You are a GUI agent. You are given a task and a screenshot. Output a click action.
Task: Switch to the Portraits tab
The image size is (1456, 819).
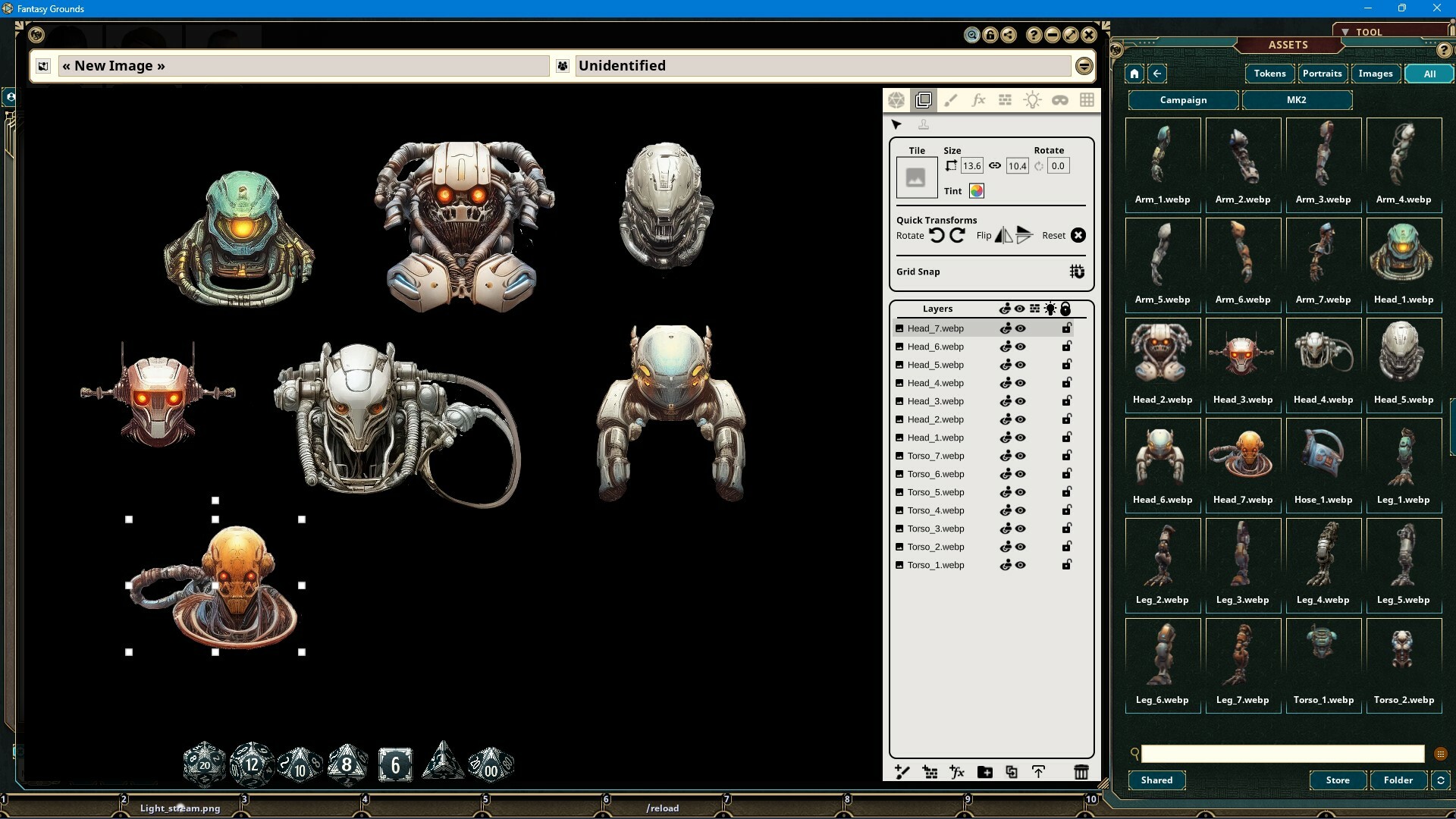(x=1321, y=74)
